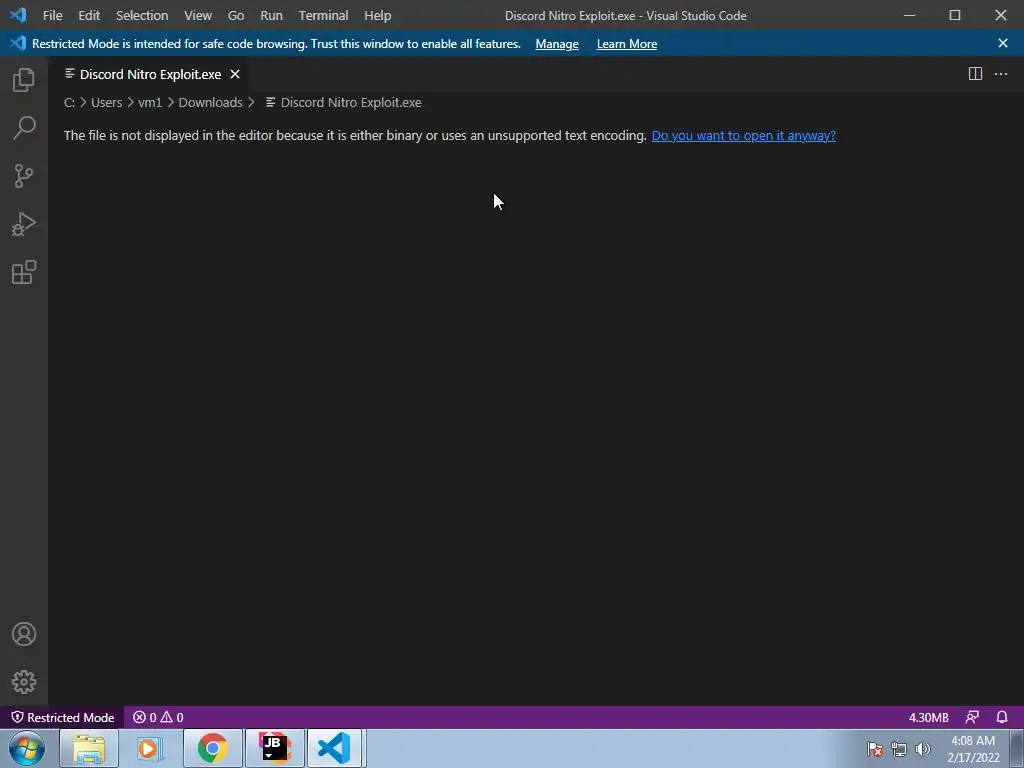Dismiss the Restricted Mode banner
Viewport: 1024px width, 768px height.
[1003, 43]
